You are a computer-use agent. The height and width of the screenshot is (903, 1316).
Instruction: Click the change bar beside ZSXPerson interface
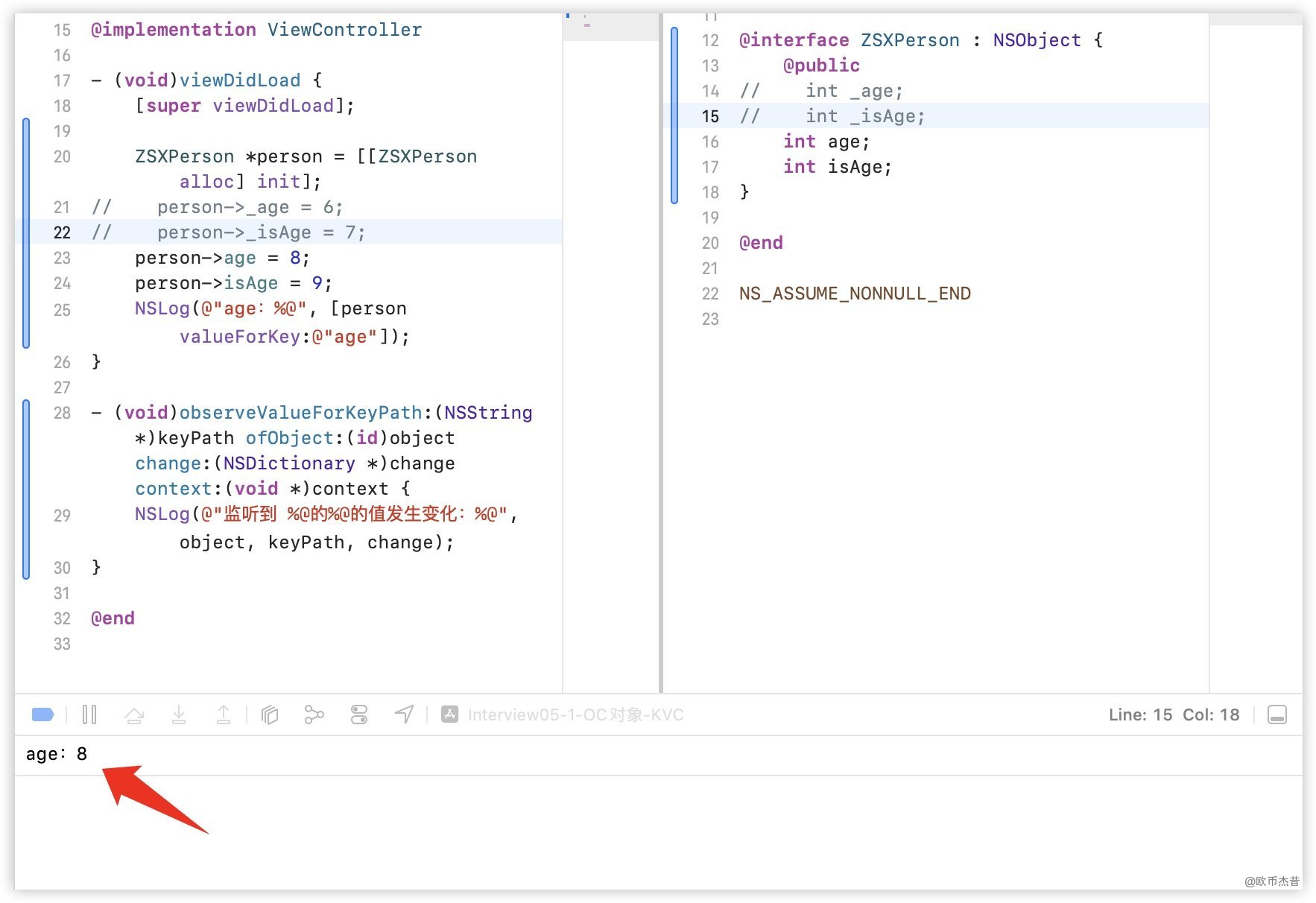click(674, 115)
